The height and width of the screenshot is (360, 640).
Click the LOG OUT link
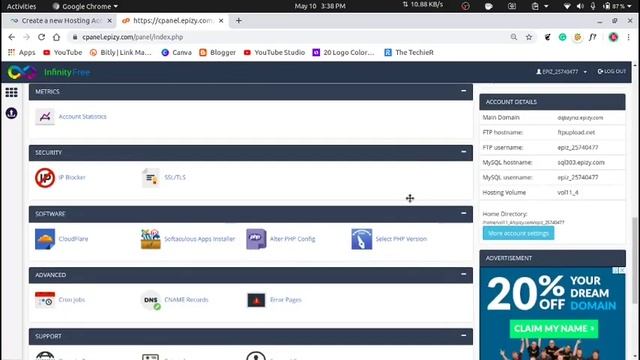611,71
